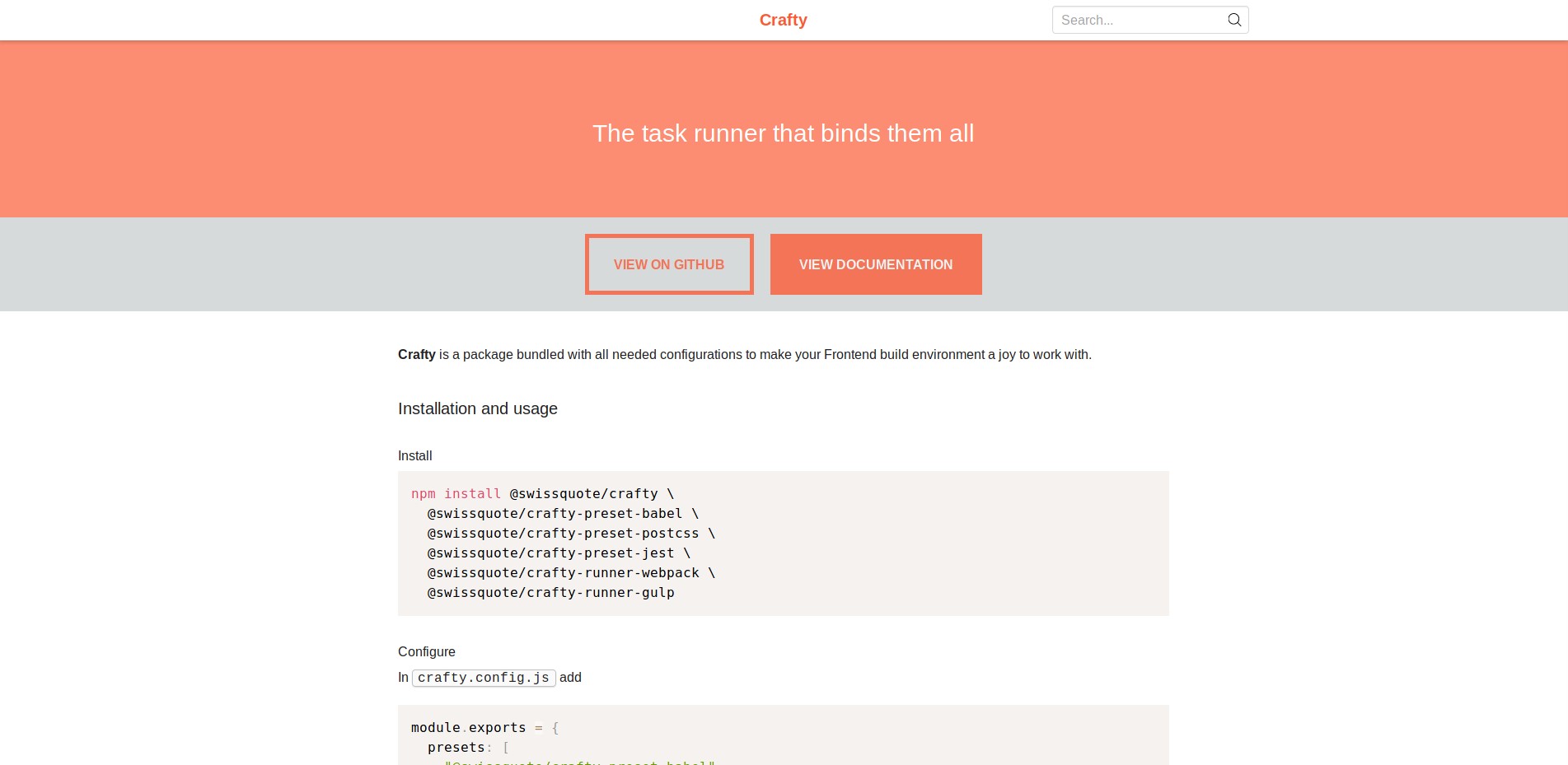Click the bold Crafty word in intro
This screenshot has width=1568, height=765.
tap(416, 355)
